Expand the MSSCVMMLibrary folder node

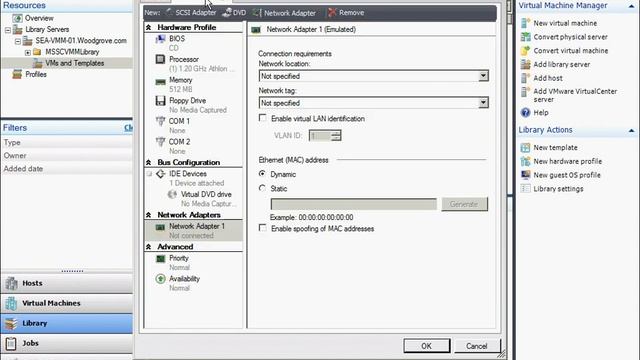click(27, 52)
